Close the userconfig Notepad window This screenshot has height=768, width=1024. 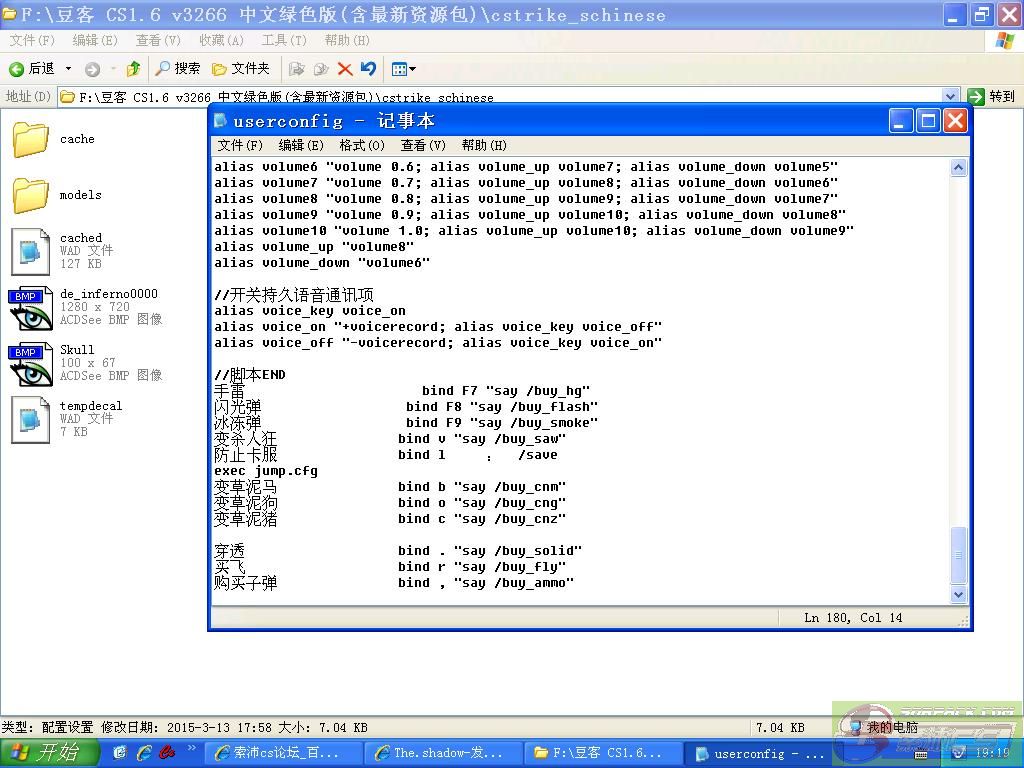(x=955, y=121)
